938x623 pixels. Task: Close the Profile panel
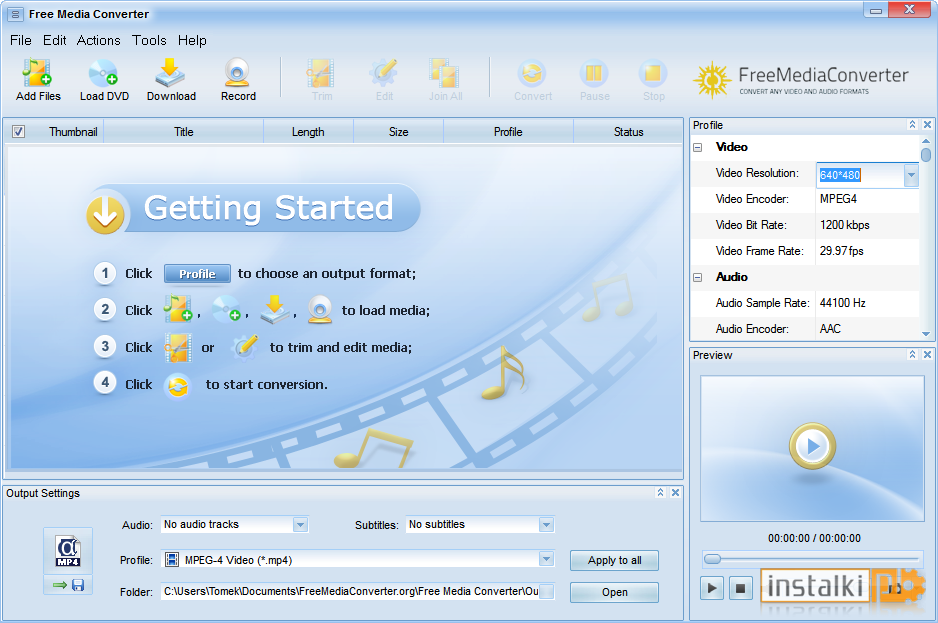point(927,124)
